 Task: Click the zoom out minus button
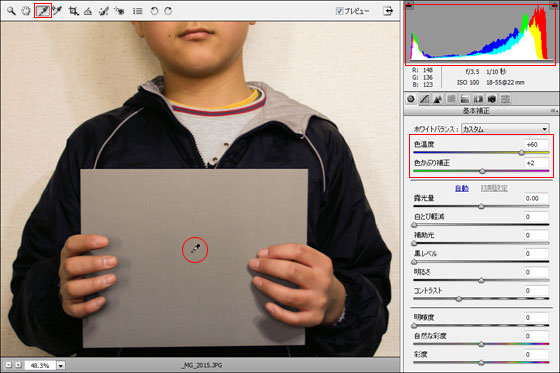coord(9,365)
